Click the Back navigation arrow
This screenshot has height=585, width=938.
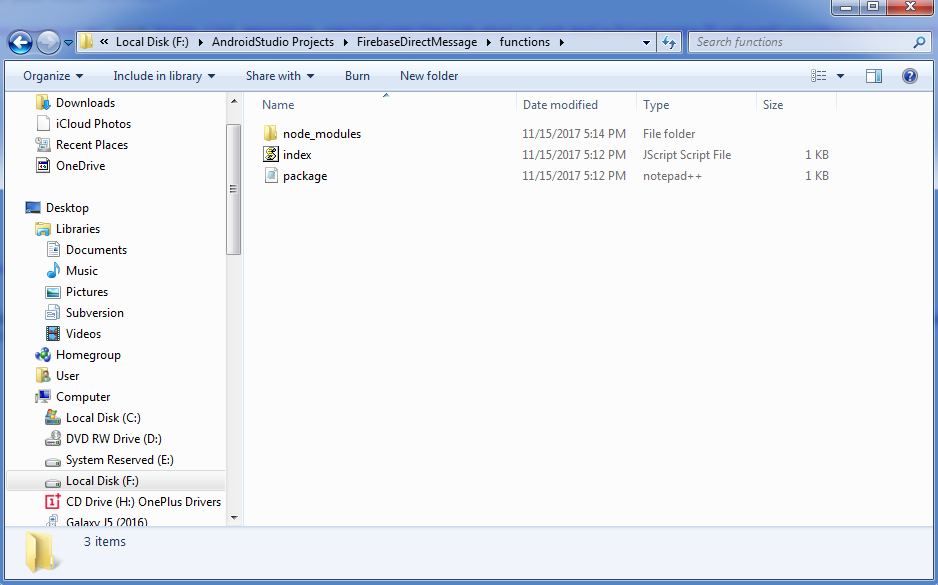(20, 42)
